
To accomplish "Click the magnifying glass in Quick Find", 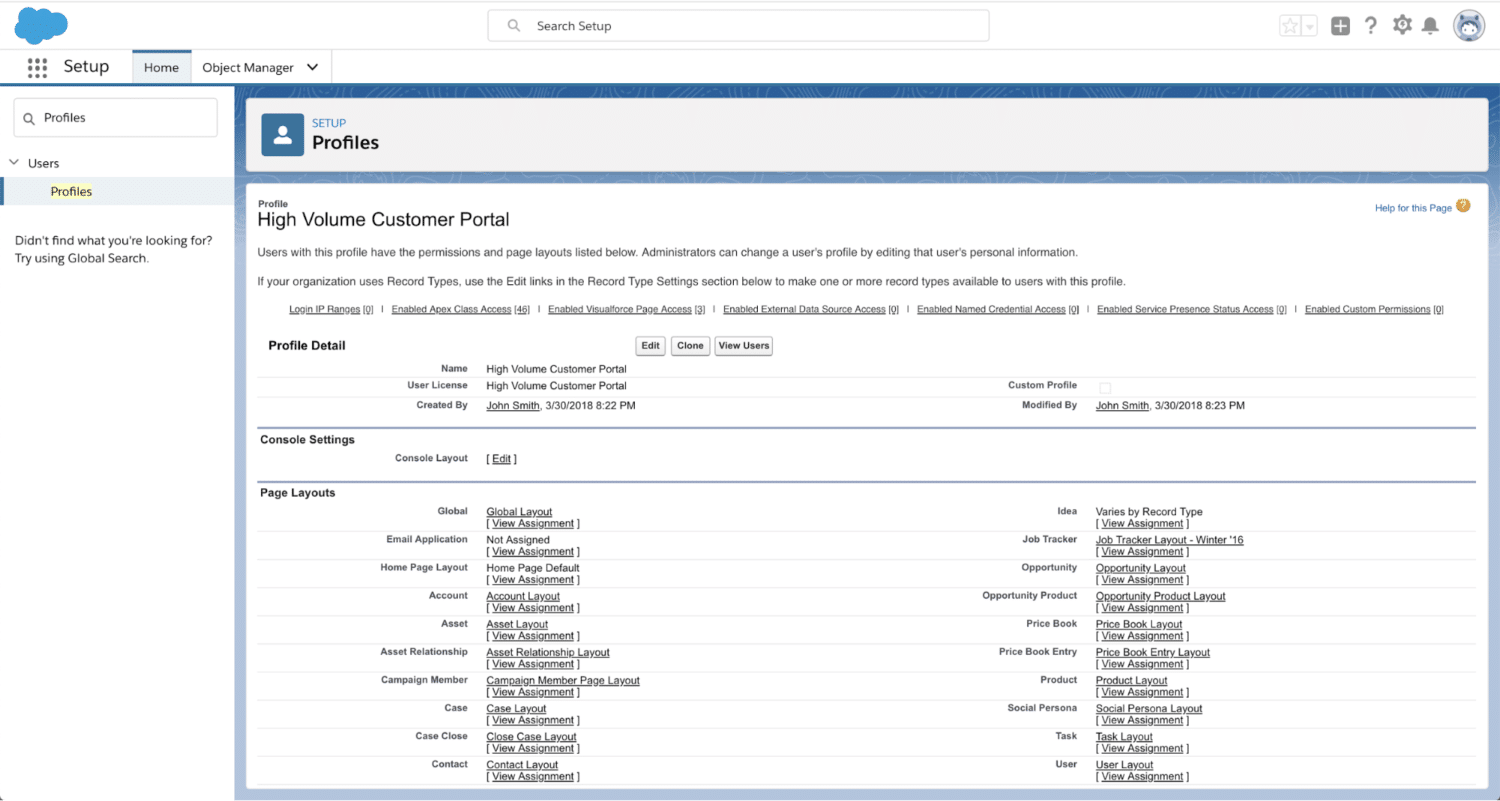I will pyautogui.click(x=28, y=117).
